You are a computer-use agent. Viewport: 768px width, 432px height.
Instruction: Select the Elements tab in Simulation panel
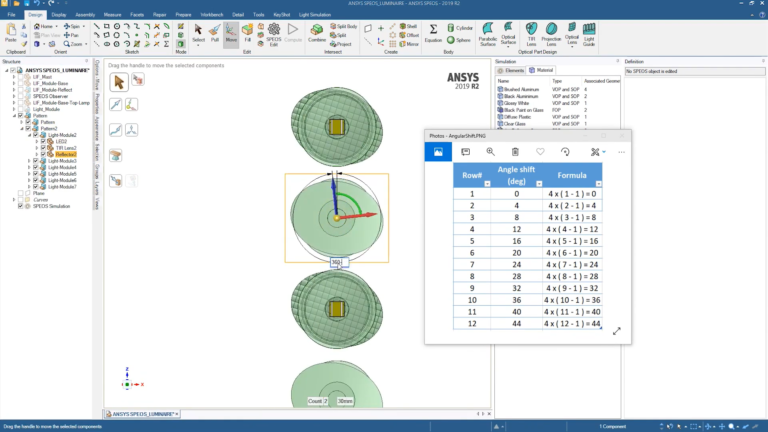[511, 71]
